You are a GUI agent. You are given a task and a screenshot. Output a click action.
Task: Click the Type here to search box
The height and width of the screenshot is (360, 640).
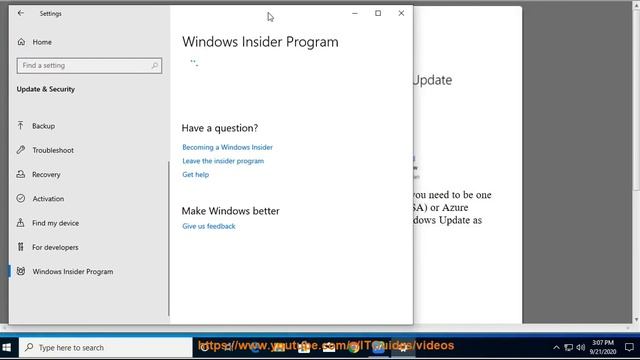pyautogui.click(x=106, y=348)
